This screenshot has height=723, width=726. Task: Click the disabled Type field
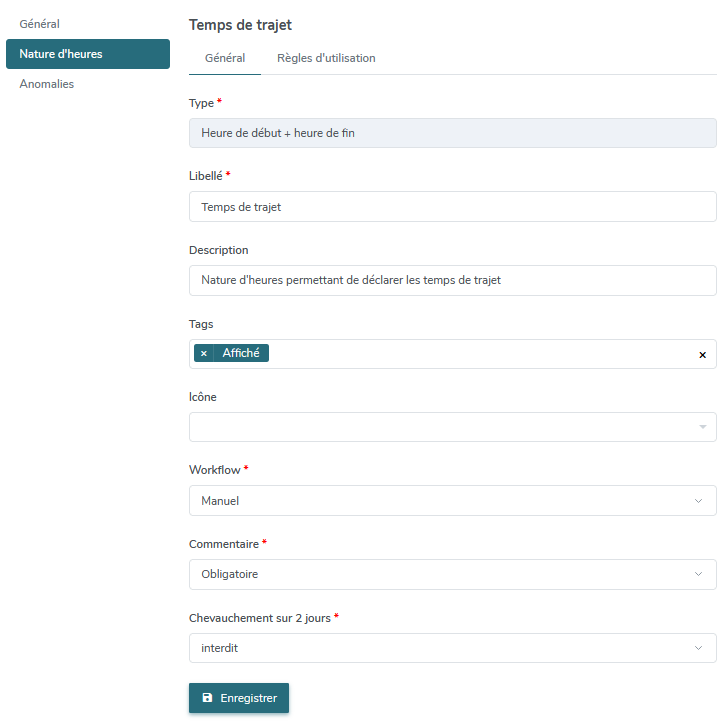(453, 133)
